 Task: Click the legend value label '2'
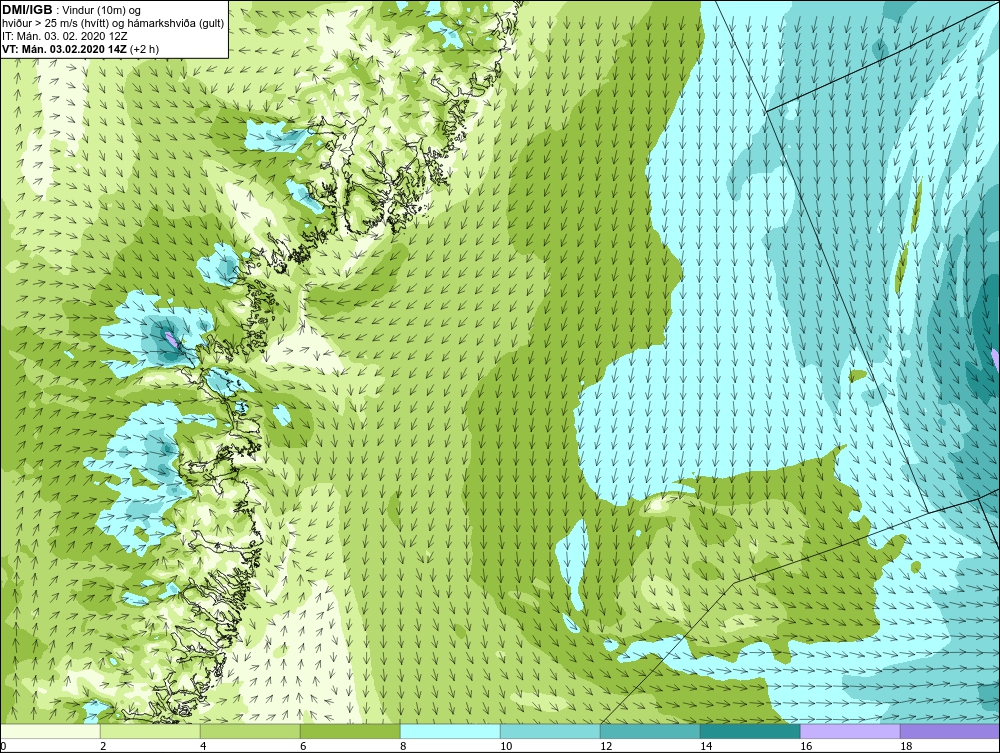point(103,746)
